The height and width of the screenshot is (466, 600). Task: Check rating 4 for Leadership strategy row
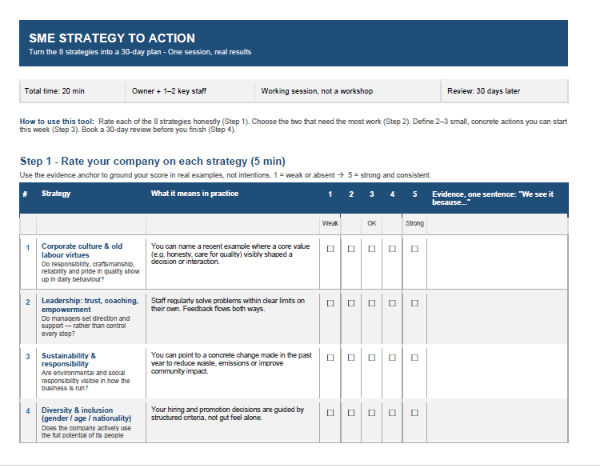tap(392, 303)
